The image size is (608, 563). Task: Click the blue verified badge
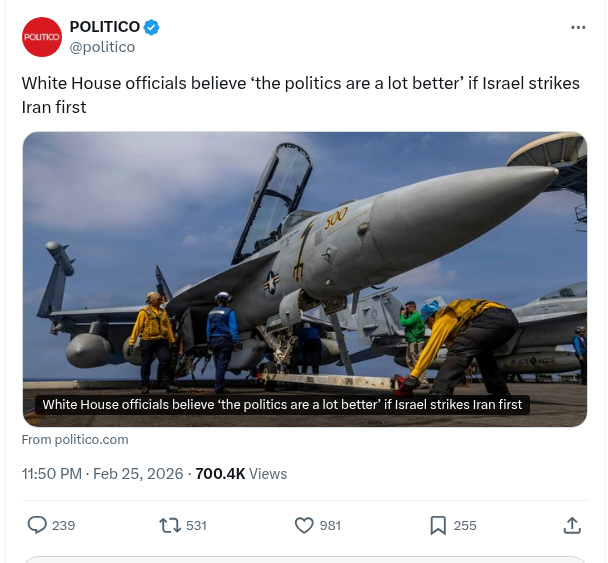tap(152, 27)
